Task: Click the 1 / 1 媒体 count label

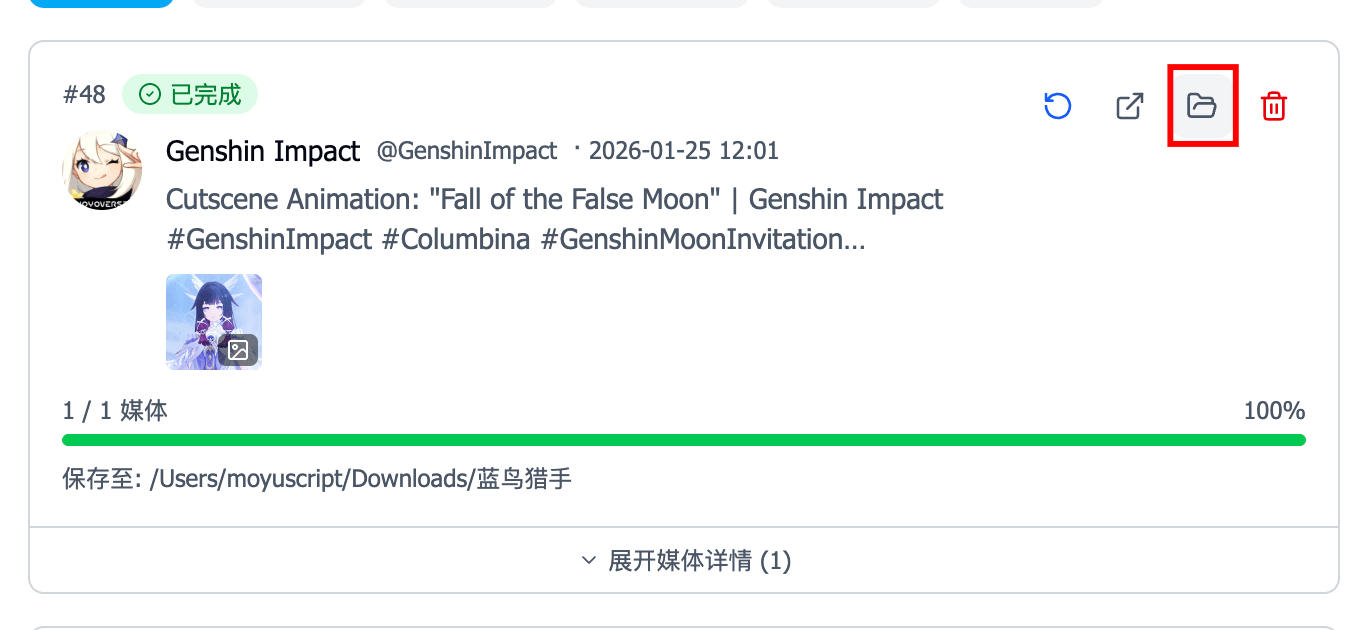Action: coord(115,411)
